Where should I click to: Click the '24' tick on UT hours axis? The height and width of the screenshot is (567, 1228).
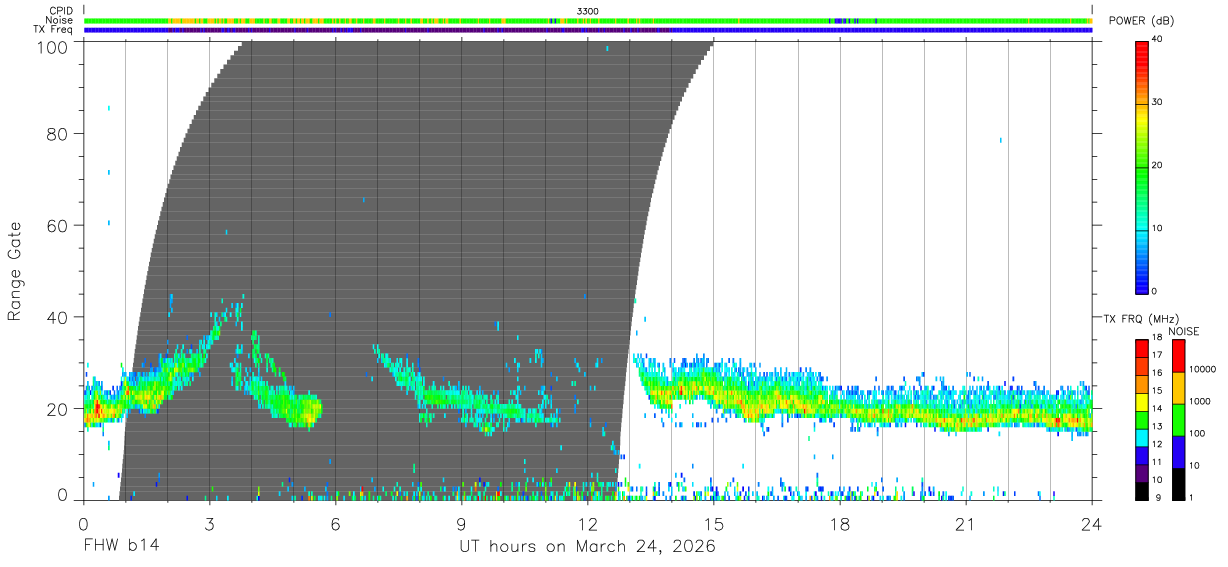point(1091,523)
